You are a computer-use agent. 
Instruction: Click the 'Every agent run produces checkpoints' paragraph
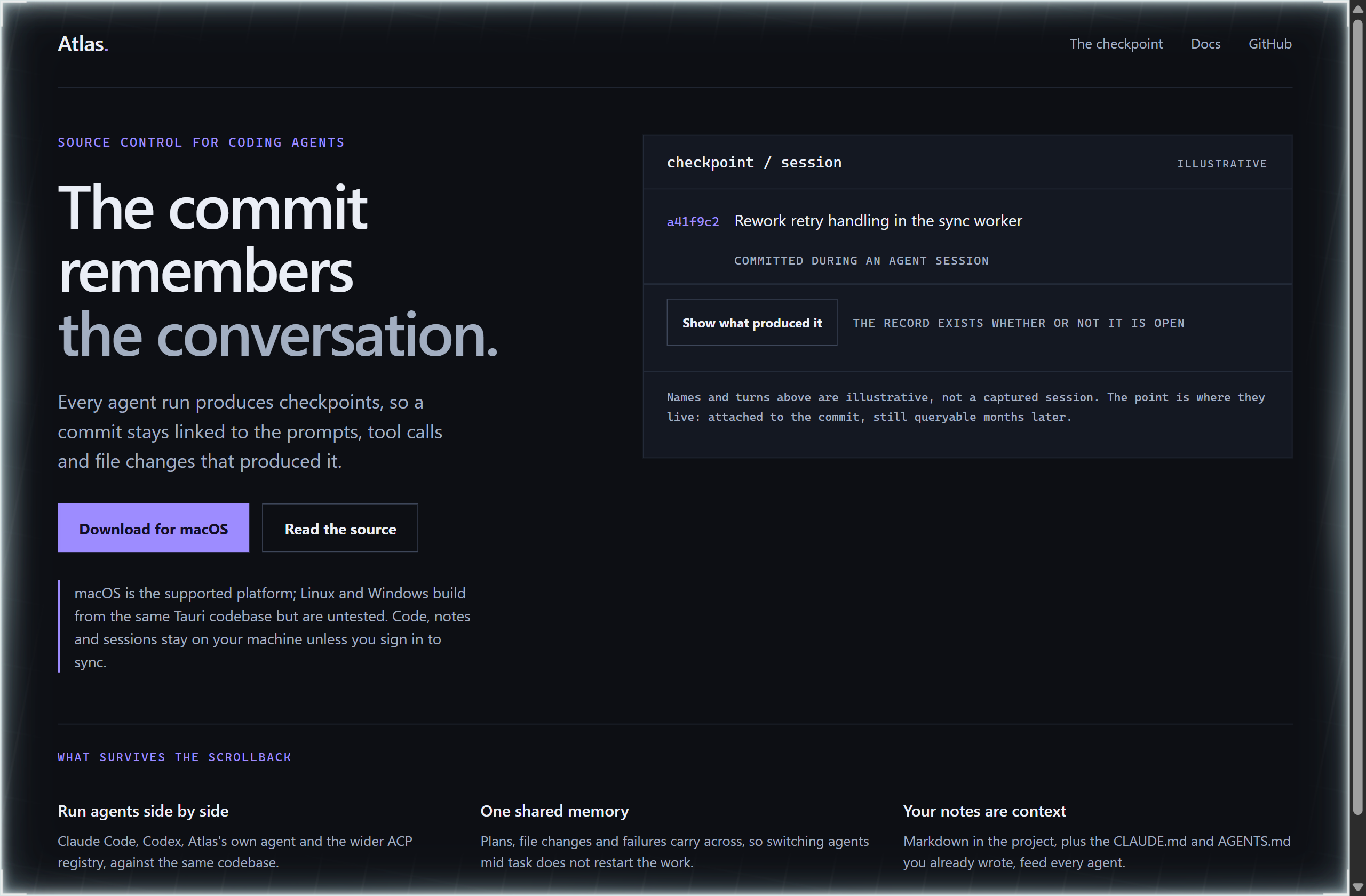coord(250,431)
